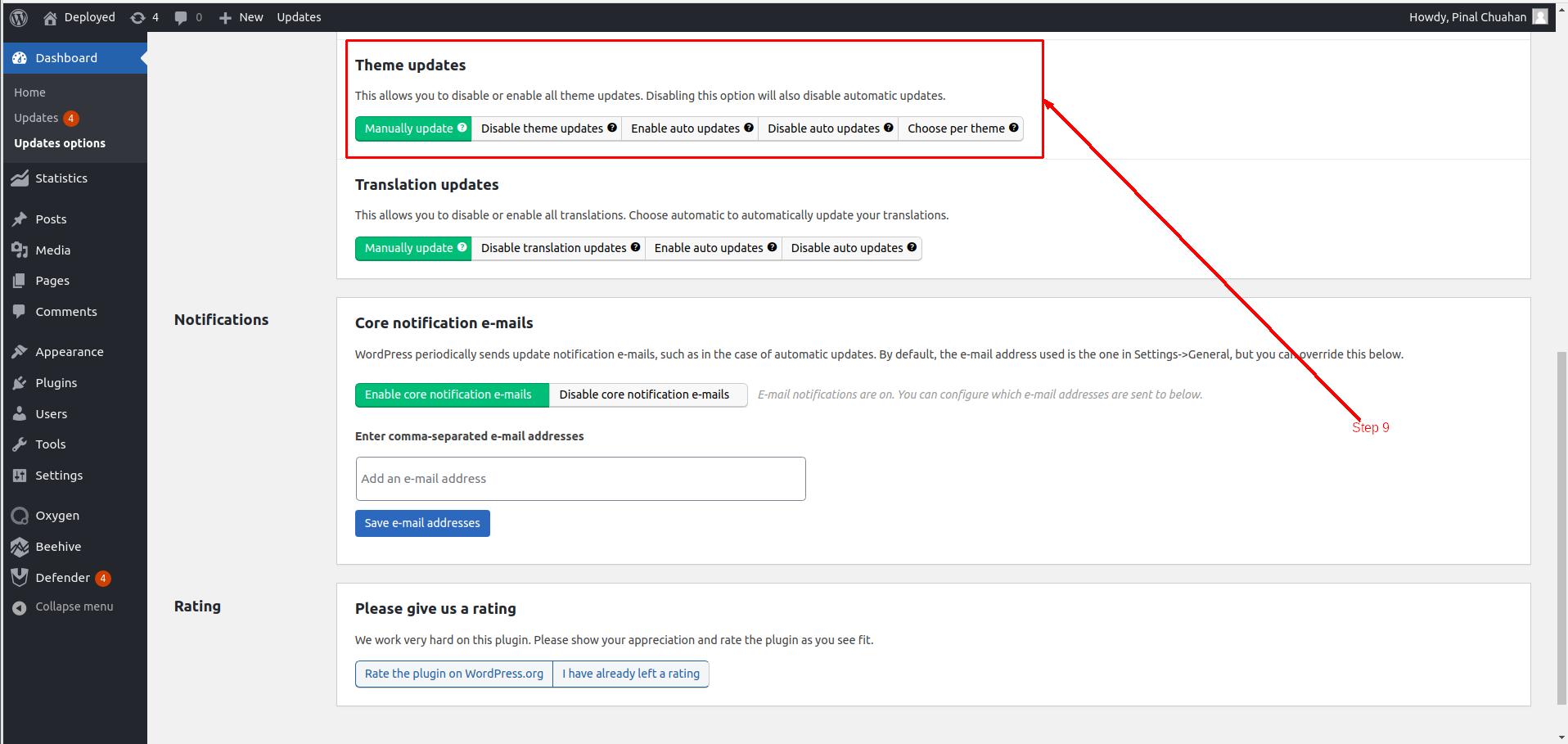The width and height of the screenshot is (1568, 744).
Task: Open Updates submenu with badge
Action: click(x=46, y=118)
